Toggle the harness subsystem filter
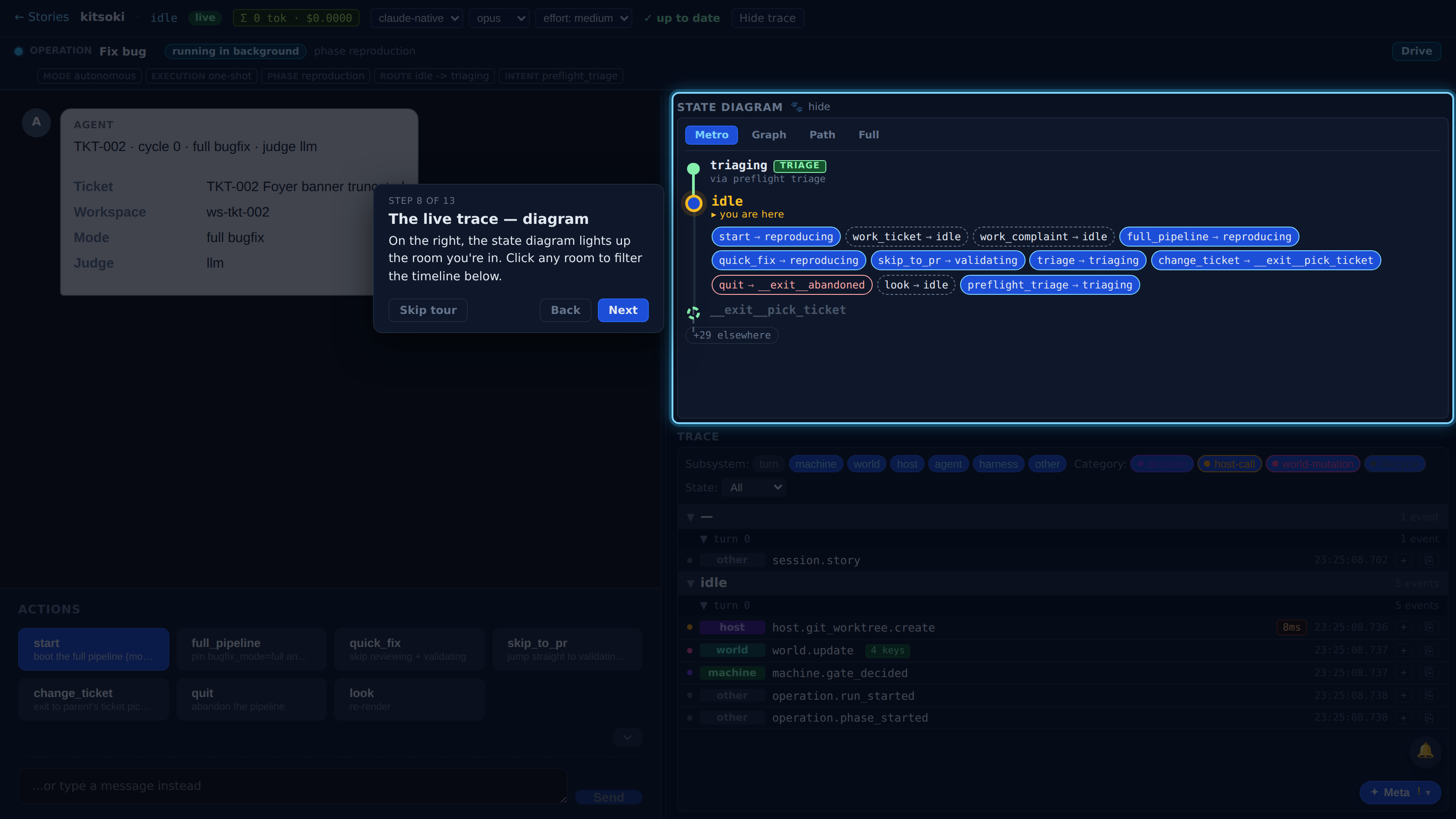The height and width of the screenshot is (819, 1456). [x=998, y=464]
